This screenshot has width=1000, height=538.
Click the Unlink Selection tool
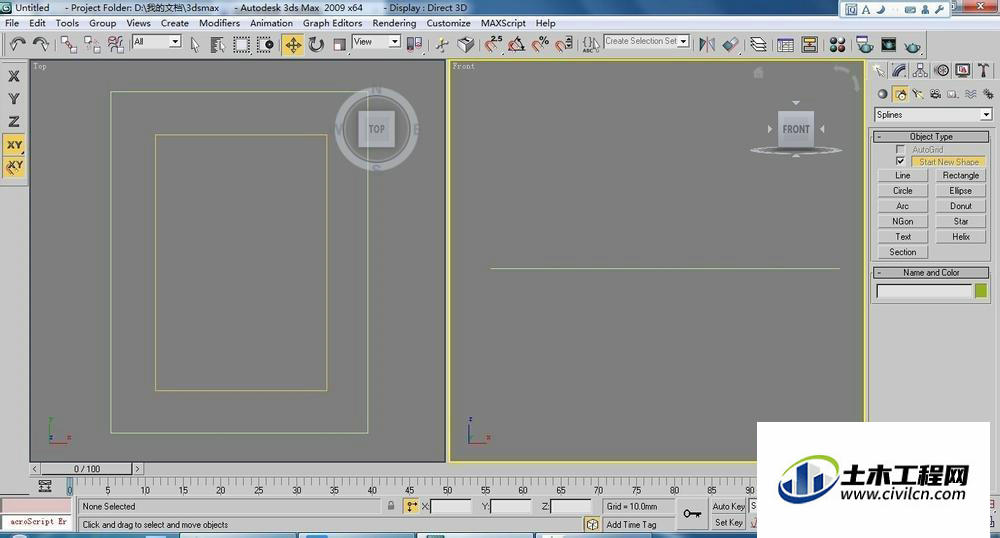point(92,44)
